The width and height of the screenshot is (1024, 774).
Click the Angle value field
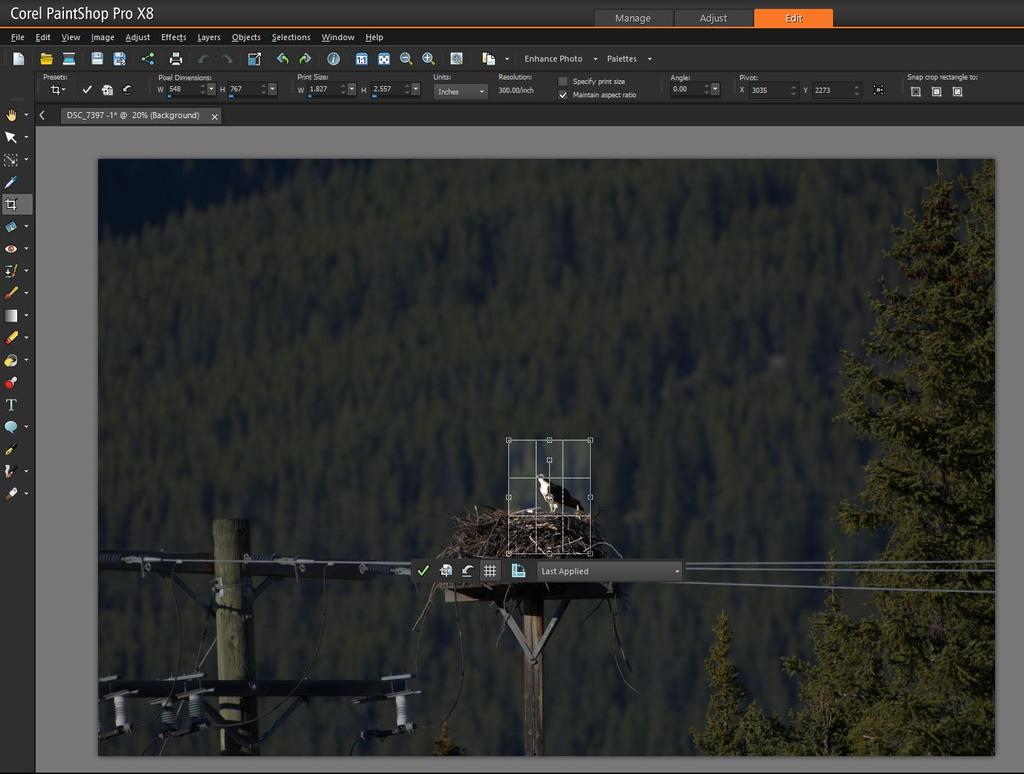pyautogui.click(x=689, y=89)
